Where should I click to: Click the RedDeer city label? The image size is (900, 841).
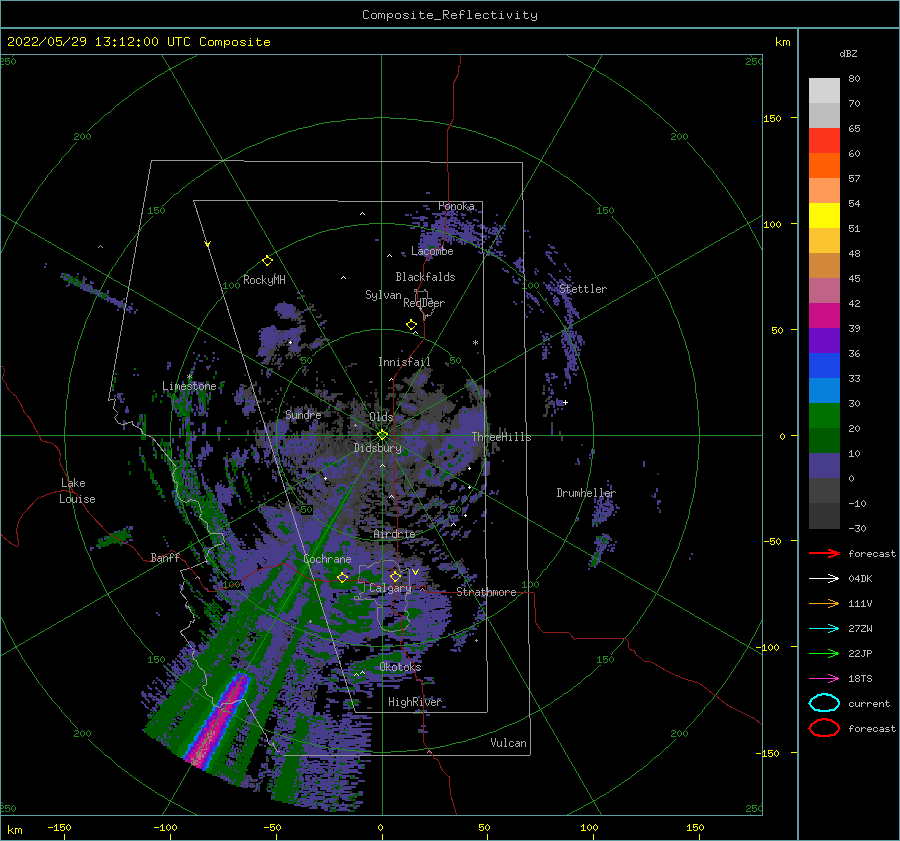pyautogui.click(x=424, y=303)
